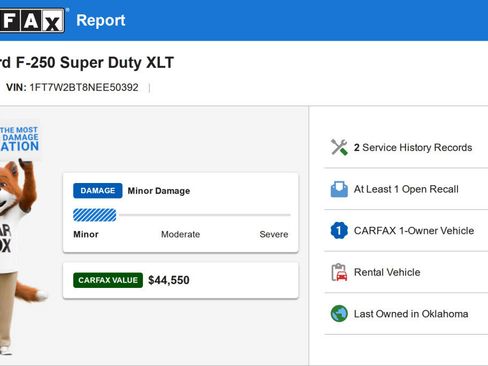Click the open recall envelope icon

click(339, 189)
